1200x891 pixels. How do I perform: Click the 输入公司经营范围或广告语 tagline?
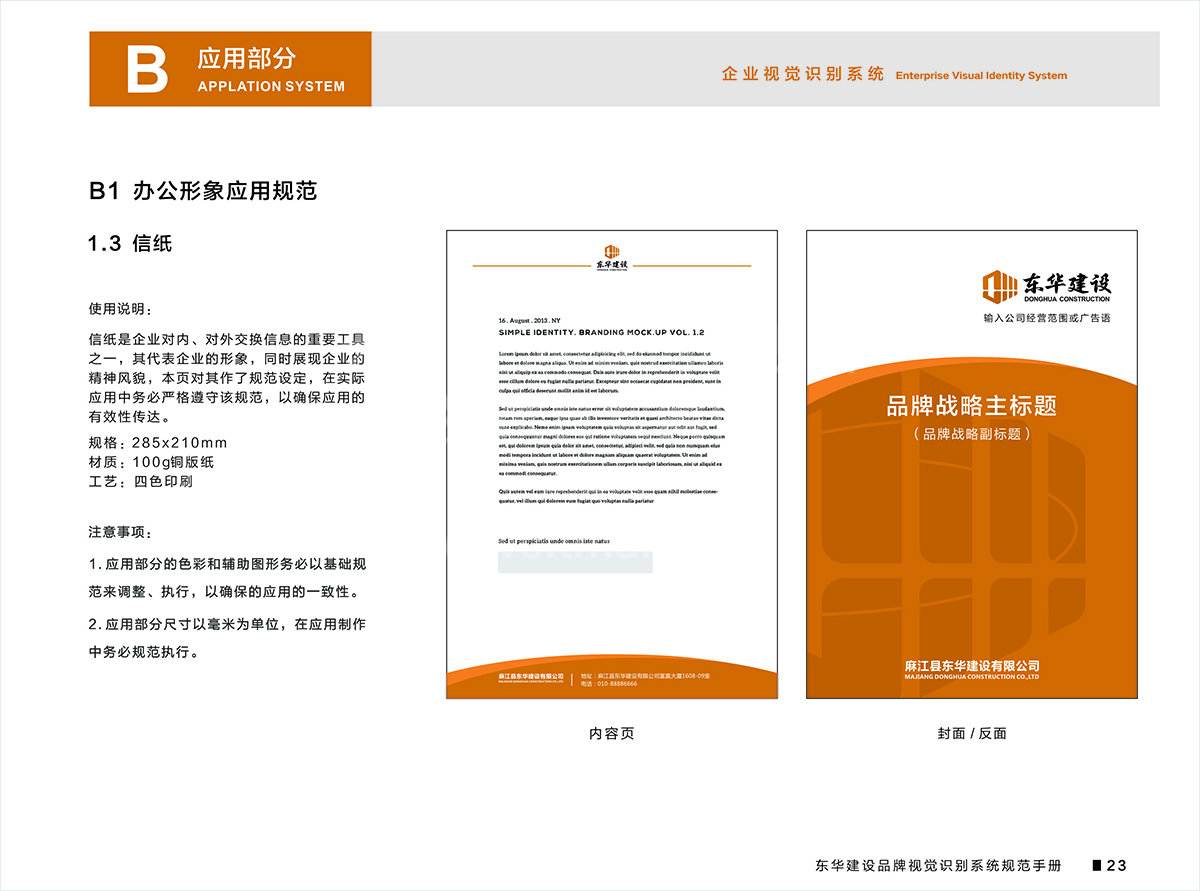coord(1048,319)
